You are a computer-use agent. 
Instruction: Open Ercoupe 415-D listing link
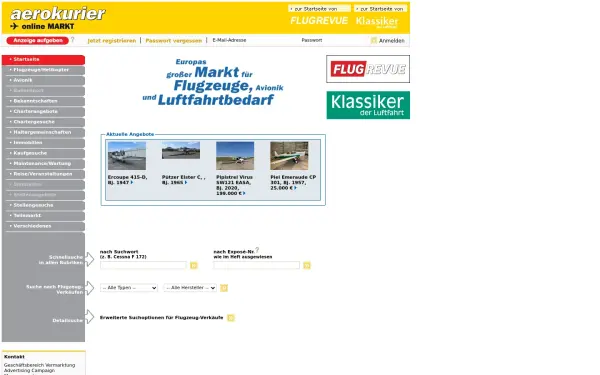(127, 180)
